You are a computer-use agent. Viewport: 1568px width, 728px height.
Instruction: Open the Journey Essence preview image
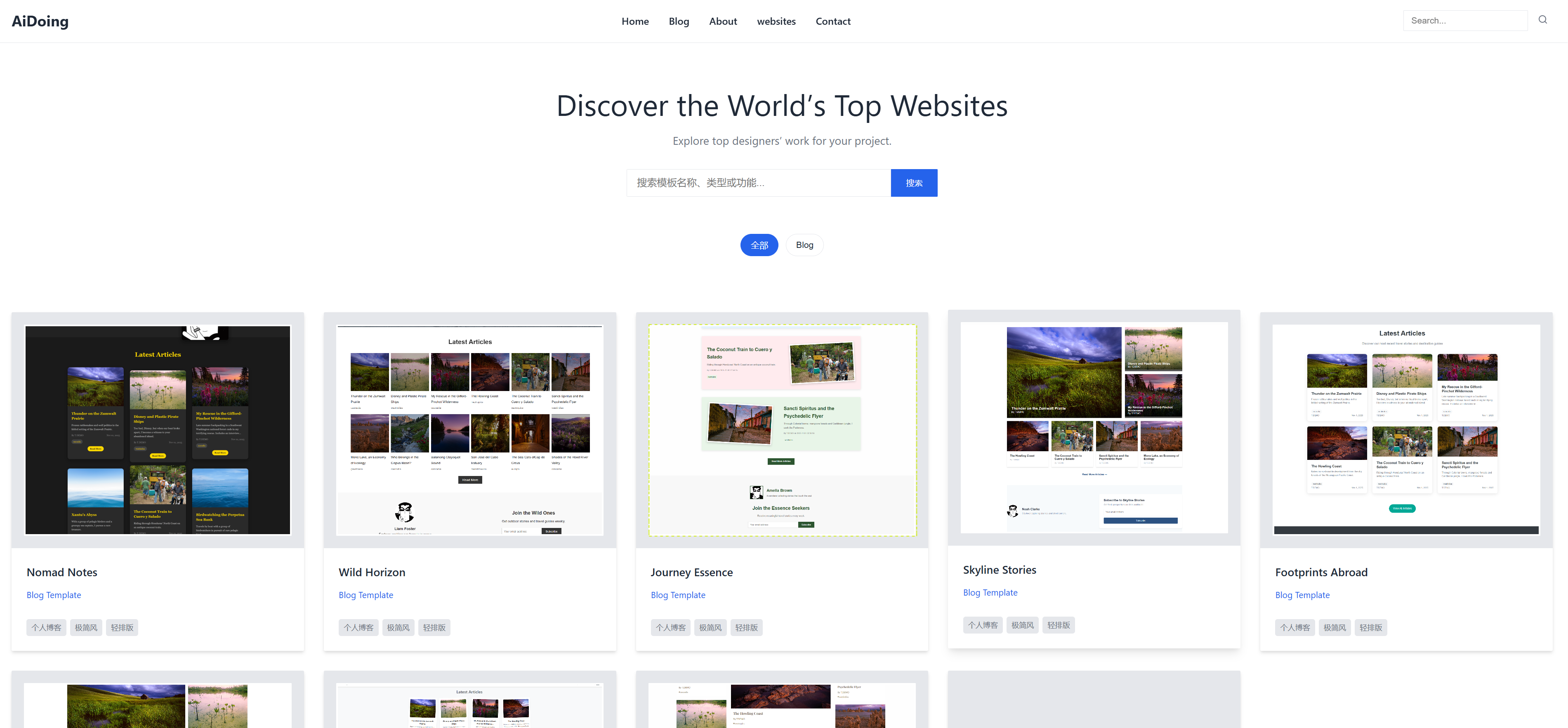coord(782,430)
